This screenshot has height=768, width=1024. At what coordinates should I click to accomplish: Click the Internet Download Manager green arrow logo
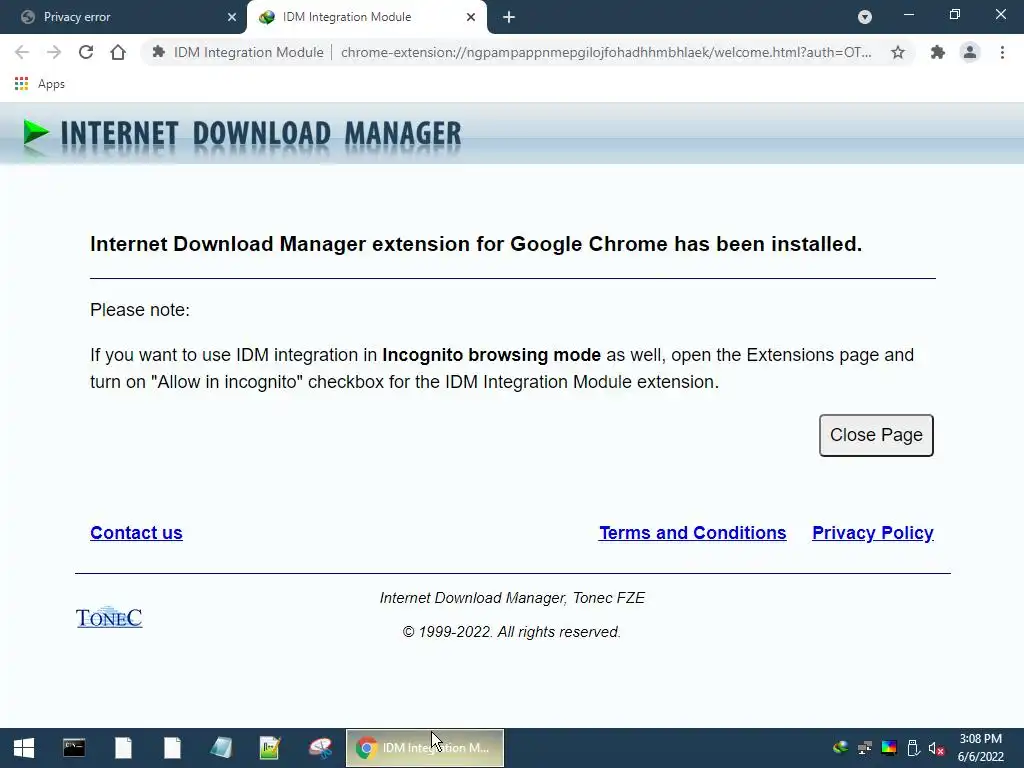36,133
